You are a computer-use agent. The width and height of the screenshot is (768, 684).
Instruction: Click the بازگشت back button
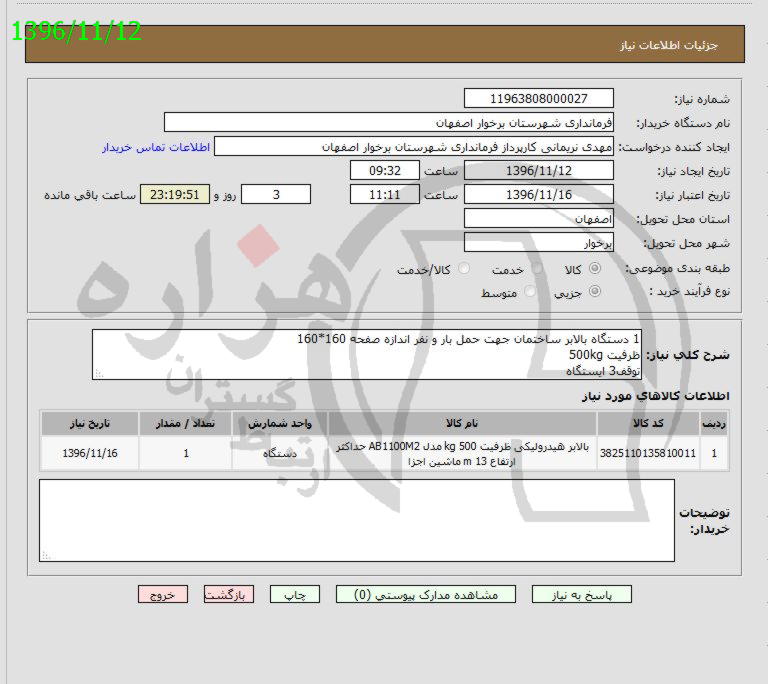(x=229, y=594)
